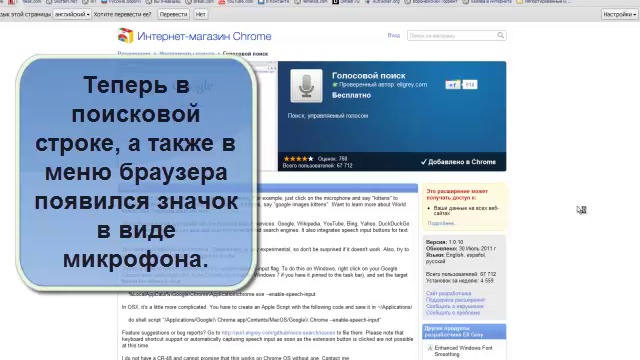Click the Установок за неделю: 4 559 text
Viewport: 640px width, 360px height.
460,281
